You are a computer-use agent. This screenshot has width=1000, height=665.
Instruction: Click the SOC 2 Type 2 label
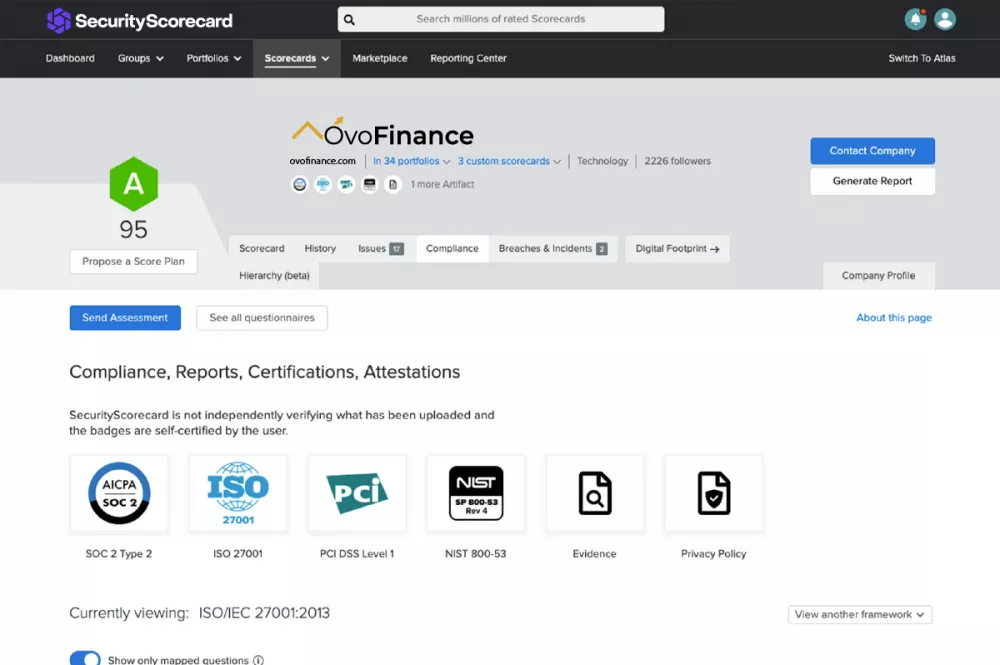pos(119,554)
